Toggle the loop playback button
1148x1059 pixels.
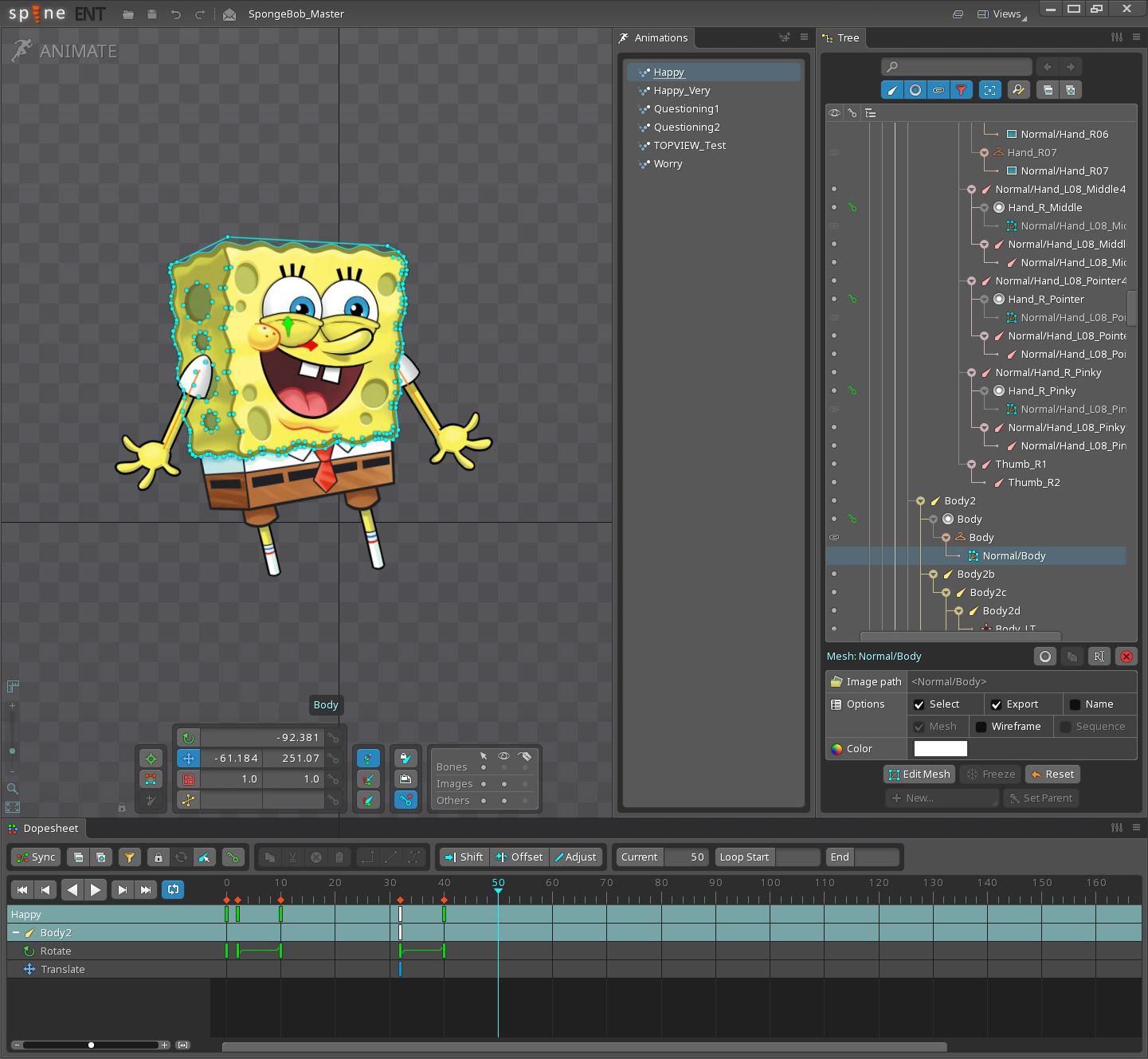pos(173,890)
